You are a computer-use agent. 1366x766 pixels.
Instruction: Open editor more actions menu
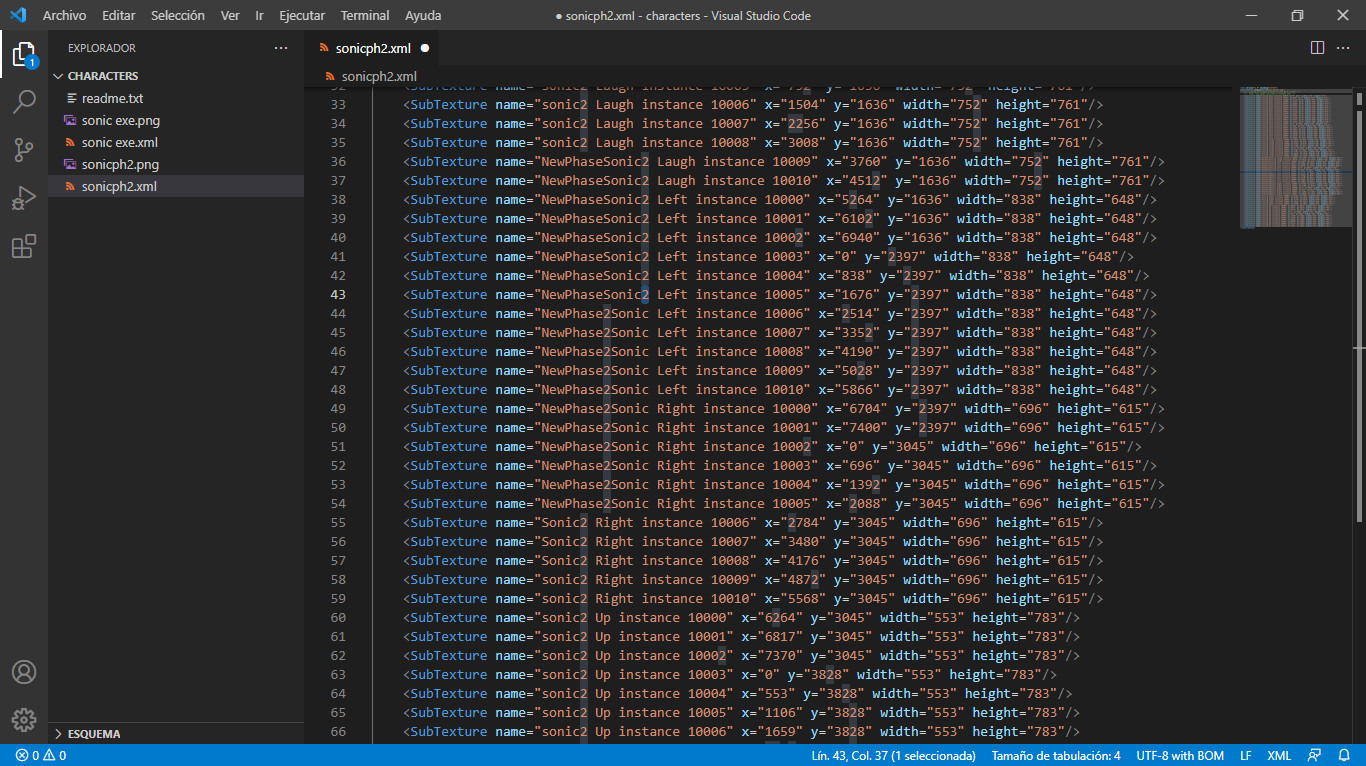click(x=1343, y=47)
